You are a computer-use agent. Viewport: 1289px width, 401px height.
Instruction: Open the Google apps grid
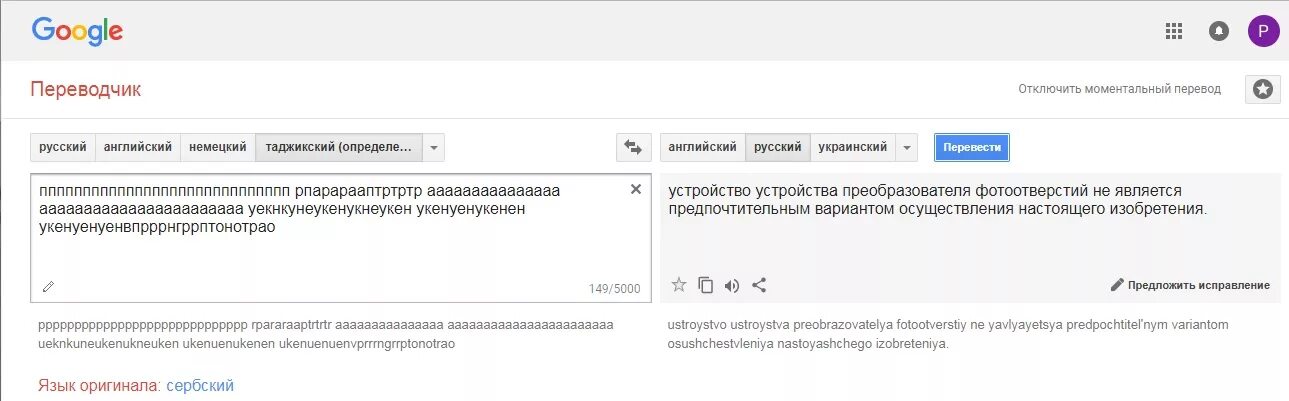(x=1174, y=31)
